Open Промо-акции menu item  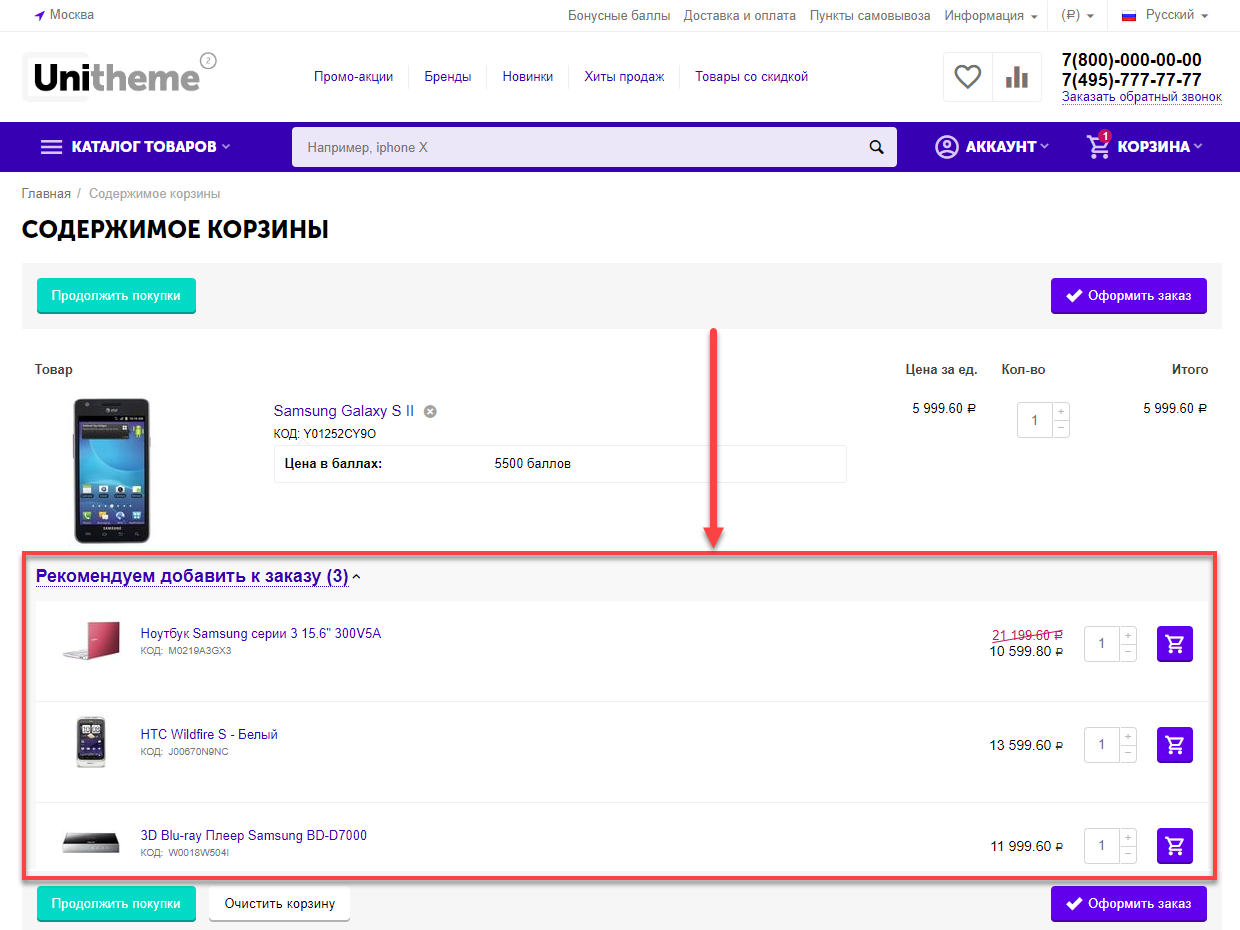coord(353,77)
